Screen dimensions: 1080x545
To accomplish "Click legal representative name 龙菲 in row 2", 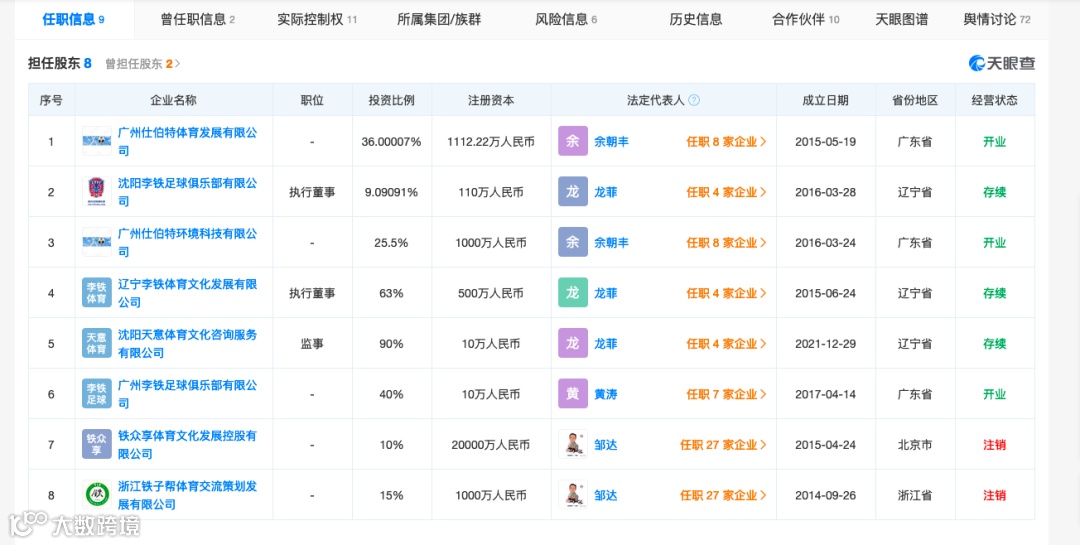I will [x=606, y=192].
